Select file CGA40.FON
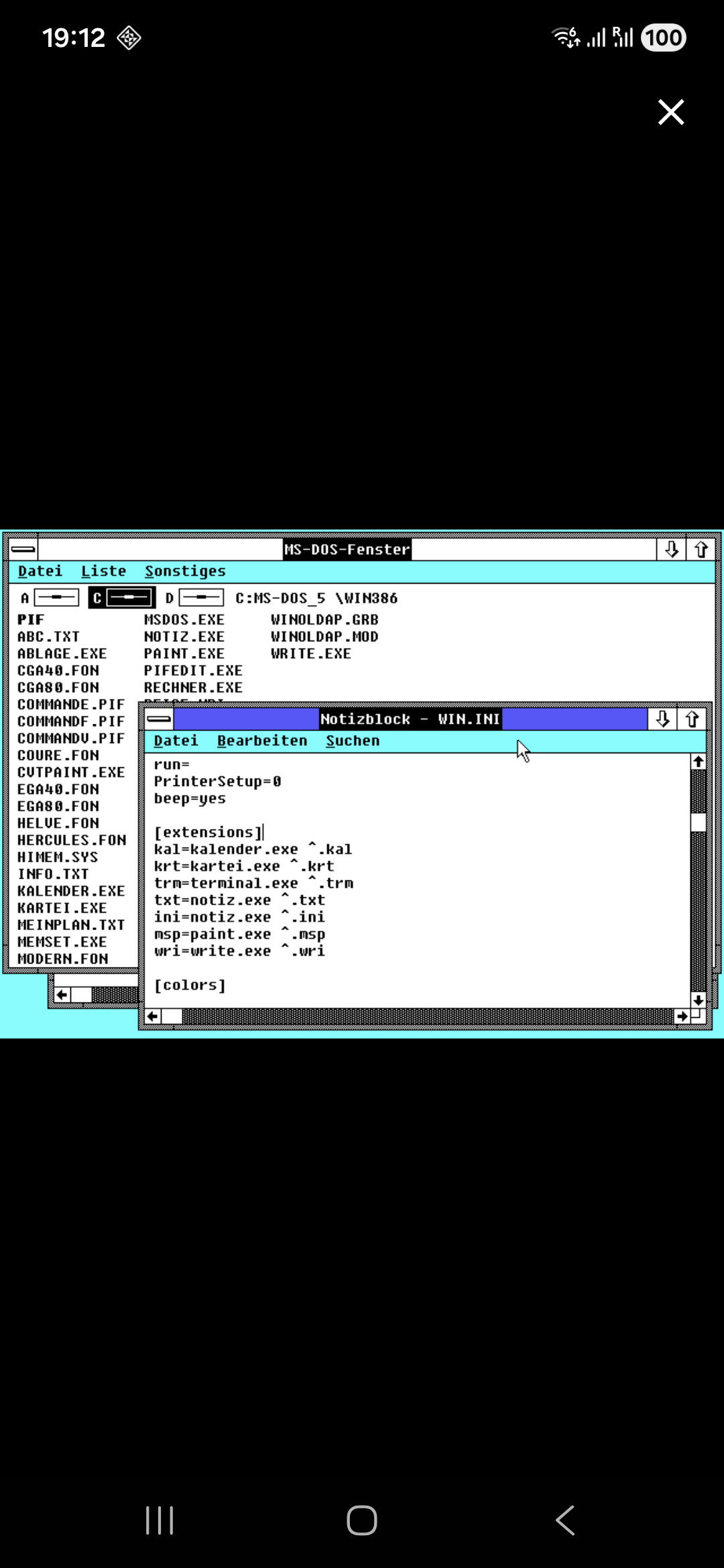The width and height of the screenshot is (724, 1568). point(58,671)
